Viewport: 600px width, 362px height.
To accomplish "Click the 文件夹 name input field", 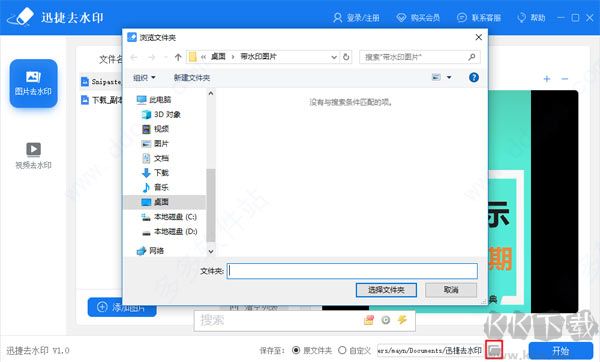I will click(x=352, y=271).
